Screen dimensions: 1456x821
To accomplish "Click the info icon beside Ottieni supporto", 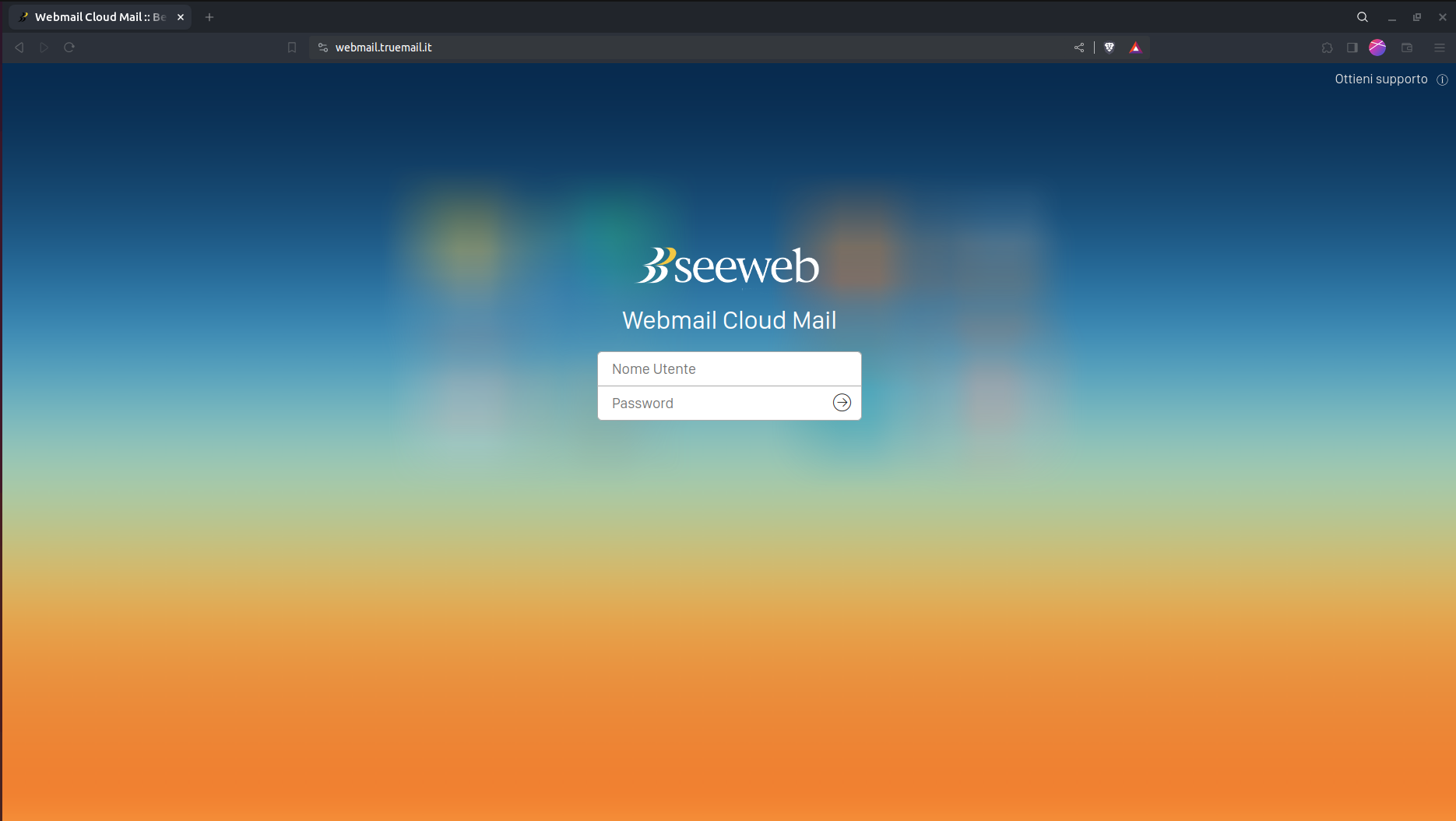I will click(1442, 79).
